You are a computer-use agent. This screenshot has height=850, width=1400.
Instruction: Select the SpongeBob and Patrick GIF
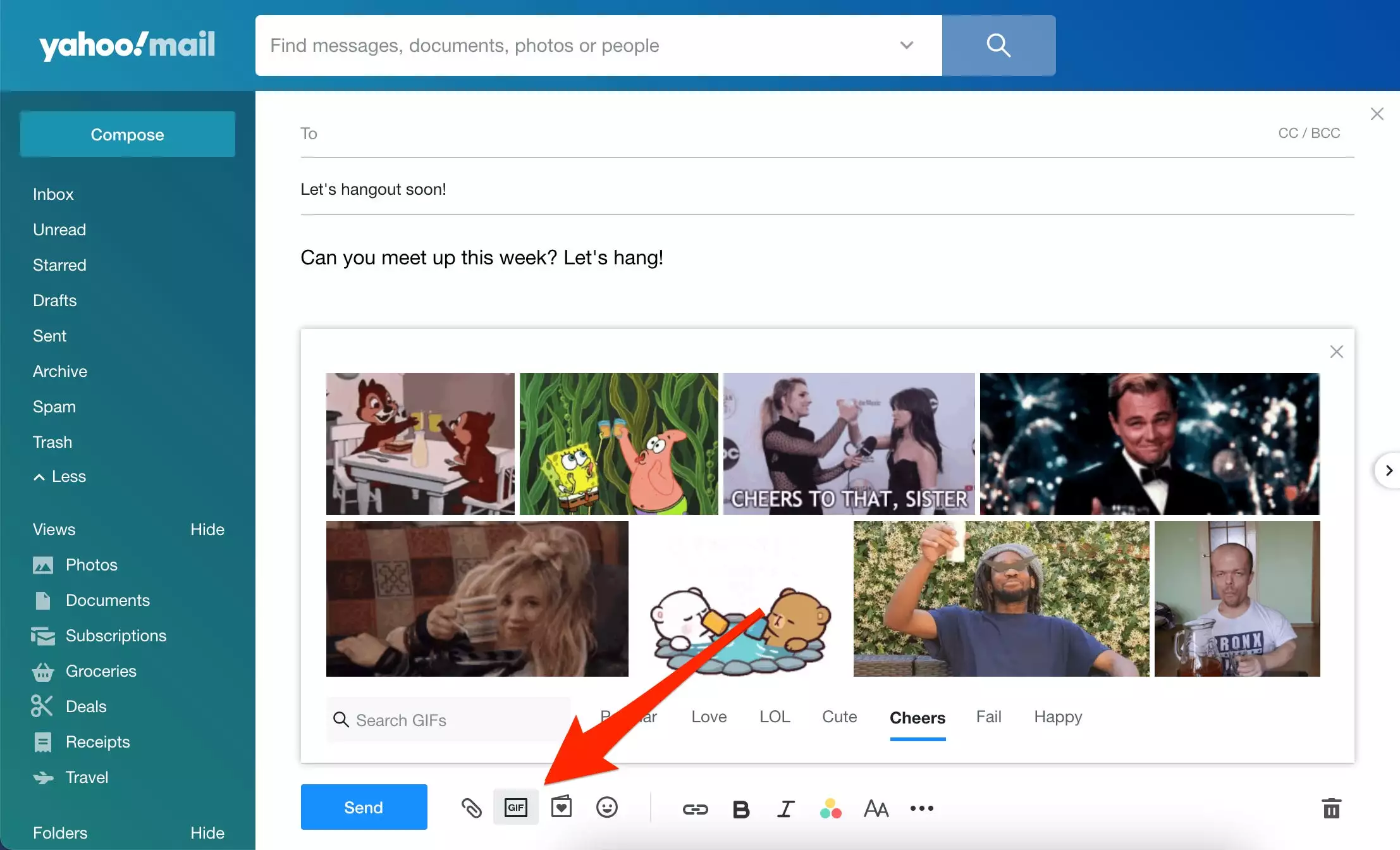pos(619,444)
